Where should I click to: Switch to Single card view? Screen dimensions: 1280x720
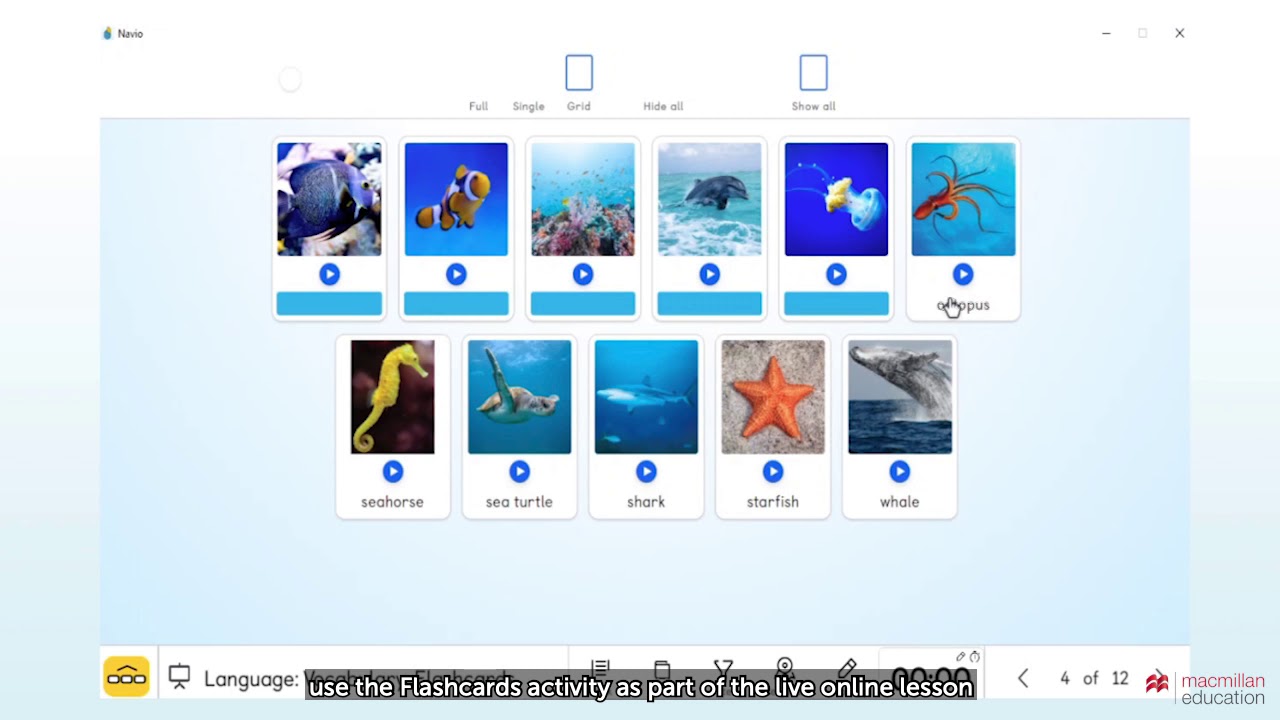pyautogui.click(x=529, y=106)
